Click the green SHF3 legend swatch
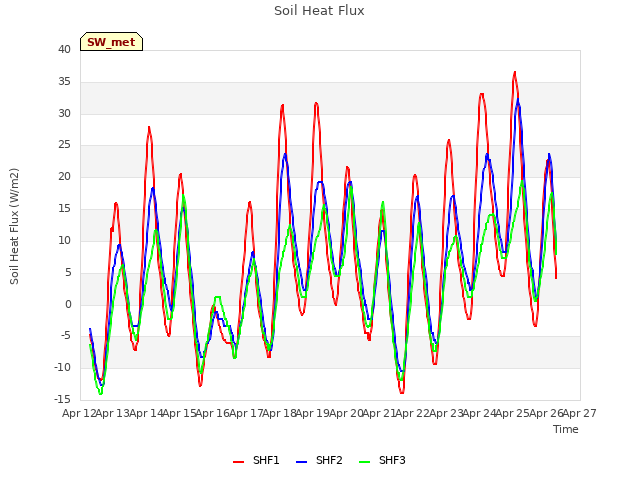Screen dimensions: 640x480 (x=364, y=462)
